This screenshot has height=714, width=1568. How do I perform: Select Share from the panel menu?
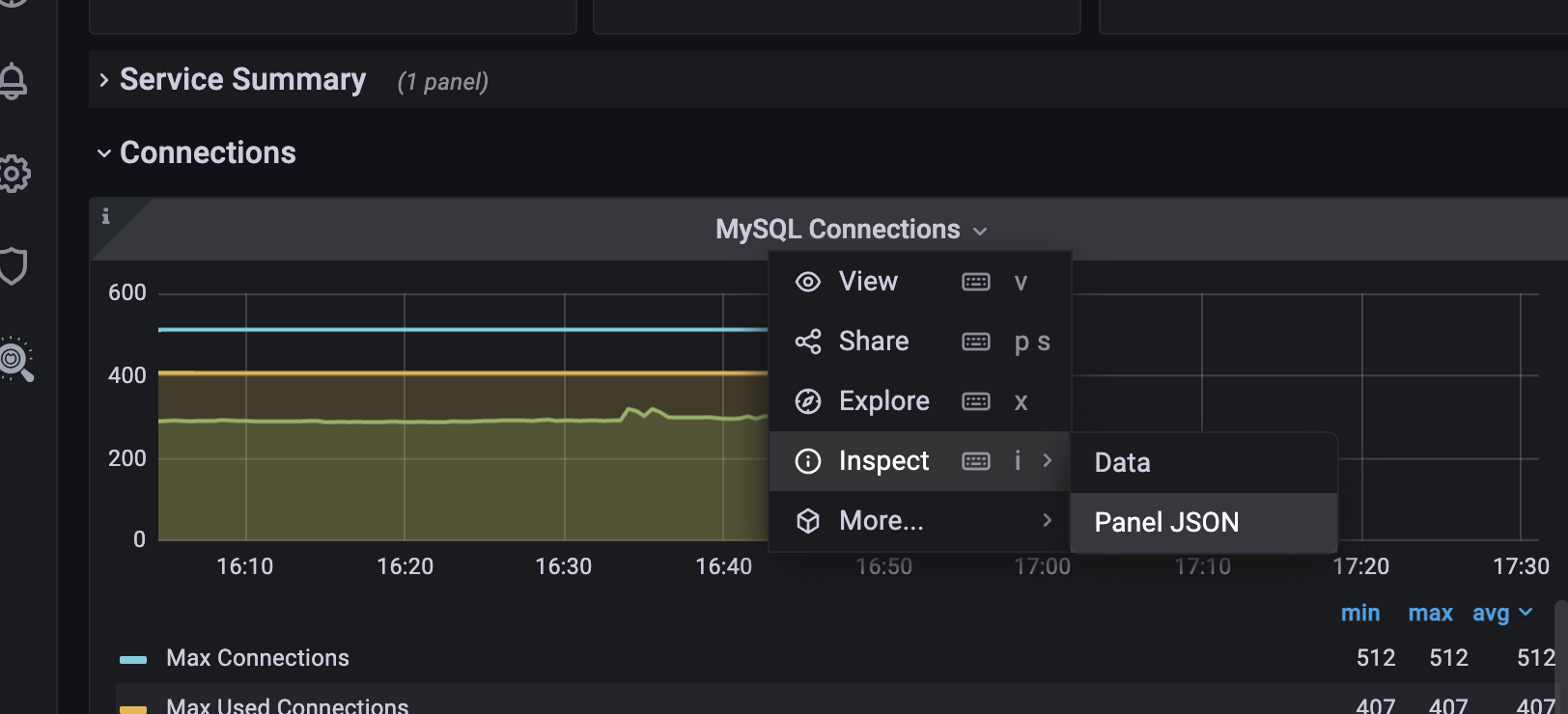(920, 342)
